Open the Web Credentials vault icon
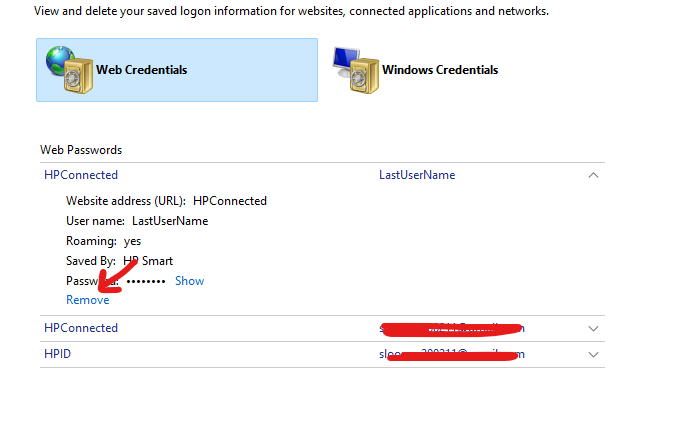This screenshot has width=682, height=440. tap(70, 70)
